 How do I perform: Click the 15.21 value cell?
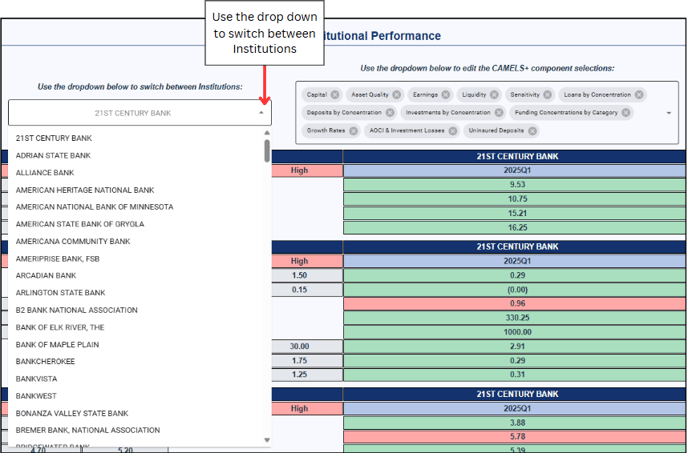[514, 213]
